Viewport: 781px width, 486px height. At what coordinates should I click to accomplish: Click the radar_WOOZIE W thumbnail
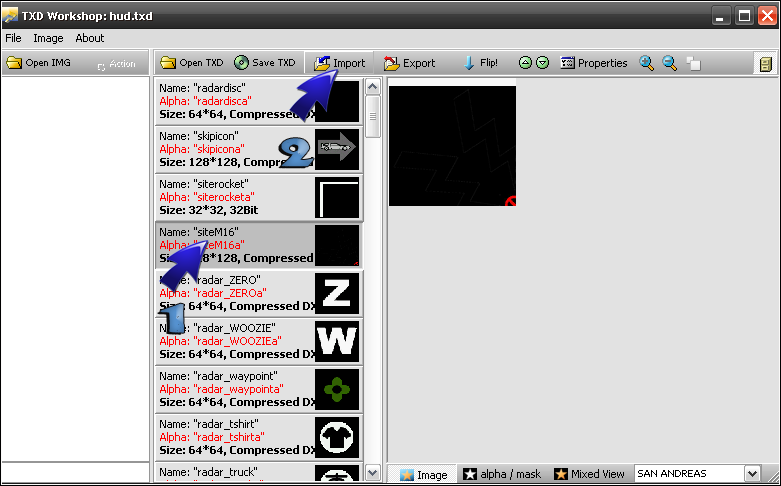coord(337,341)
